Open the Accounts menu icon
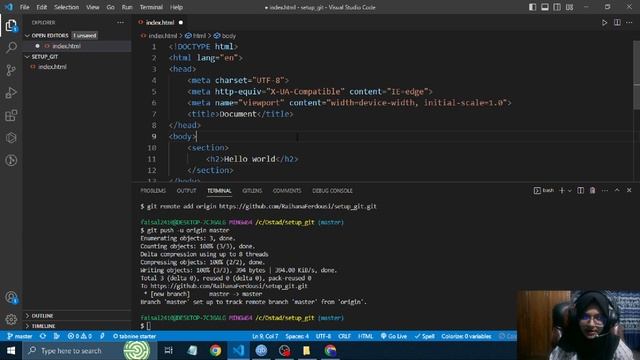 11,297
